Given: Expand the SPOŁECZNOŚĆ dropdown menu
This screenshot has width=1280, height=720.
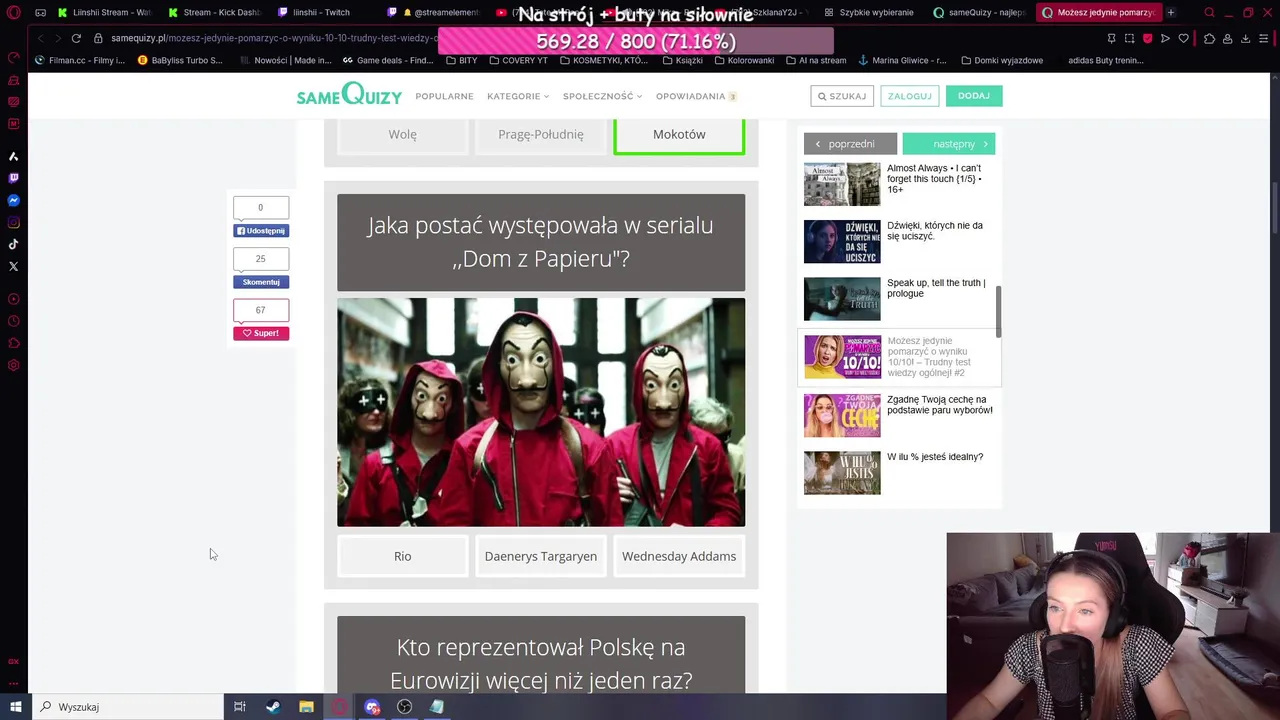Looking at the screenshot, I should (x=602, y=96).
